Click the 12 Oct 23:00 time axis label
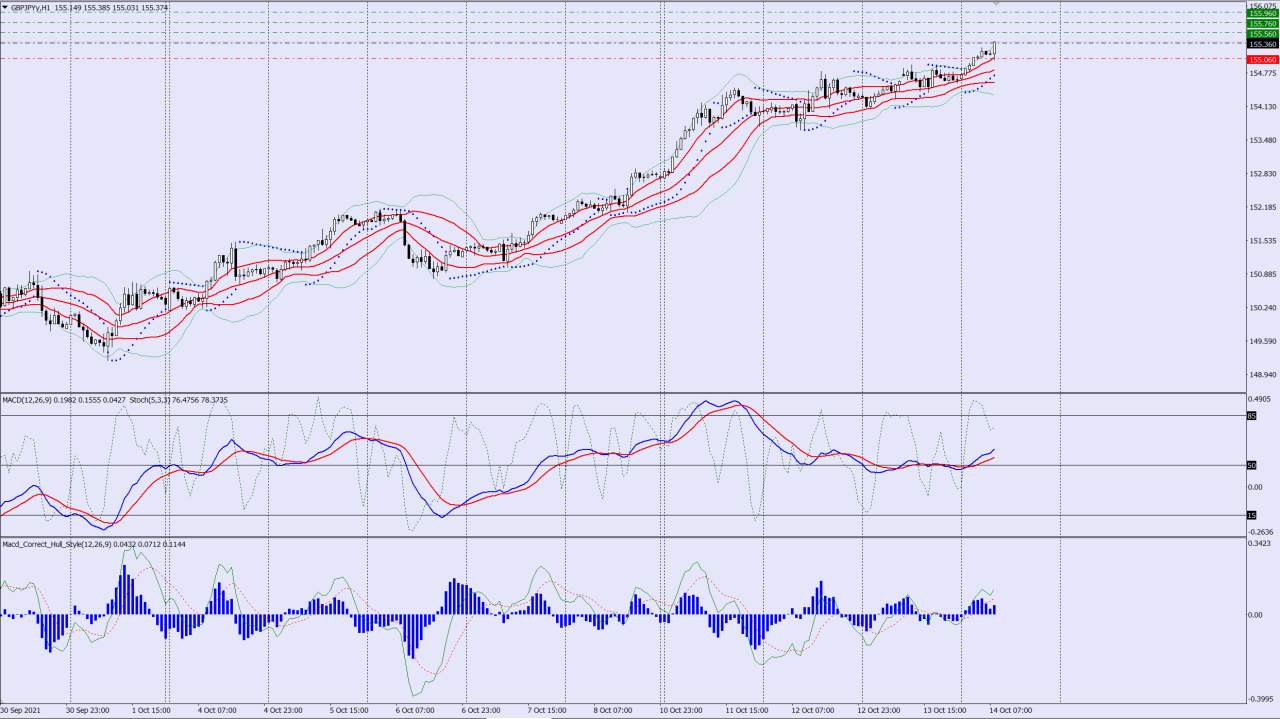The height and width of the screenshot is (719, 1280). (x=879, y=710)
